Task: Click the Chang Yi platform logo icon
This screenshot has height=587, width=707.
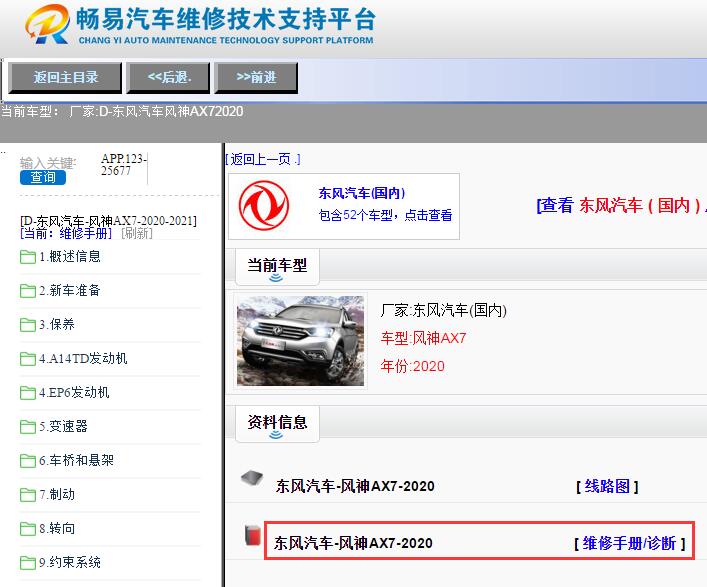Action: click(x=47, y=24)
